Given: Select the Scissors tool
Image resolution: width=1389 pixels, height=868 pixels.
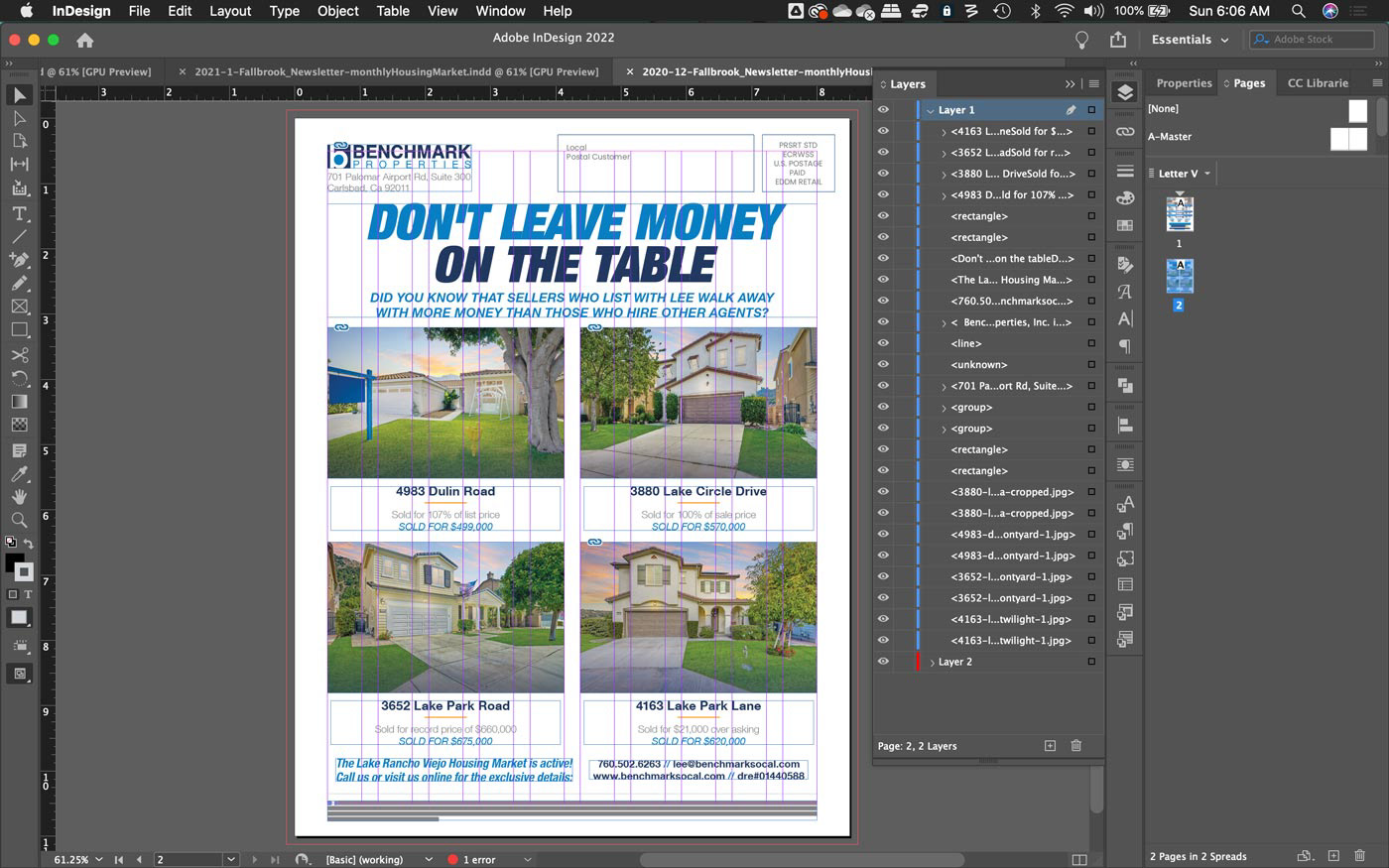Looking at the screenshot, I should 19,355.
